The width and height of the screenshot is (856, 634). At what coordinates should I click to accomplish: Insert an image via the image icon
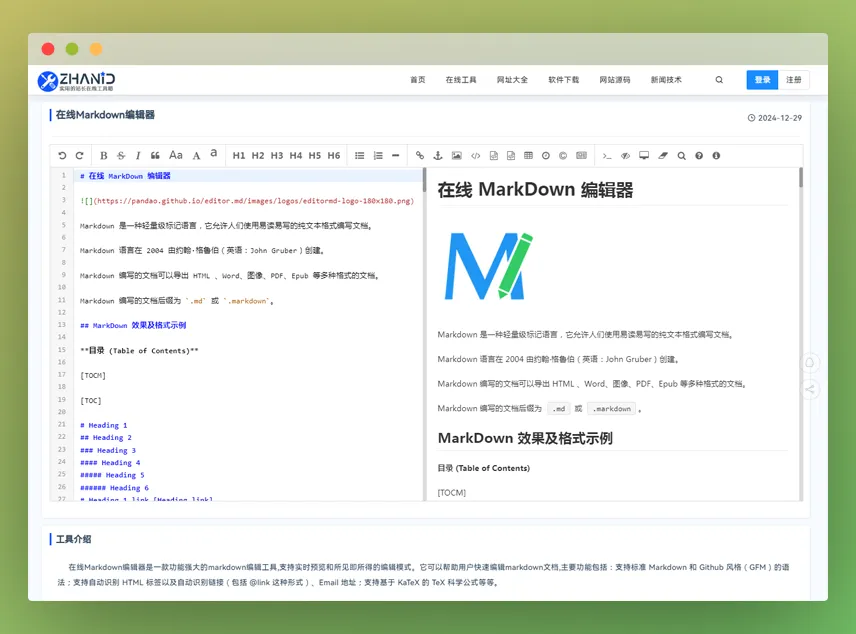coord(456,155)
